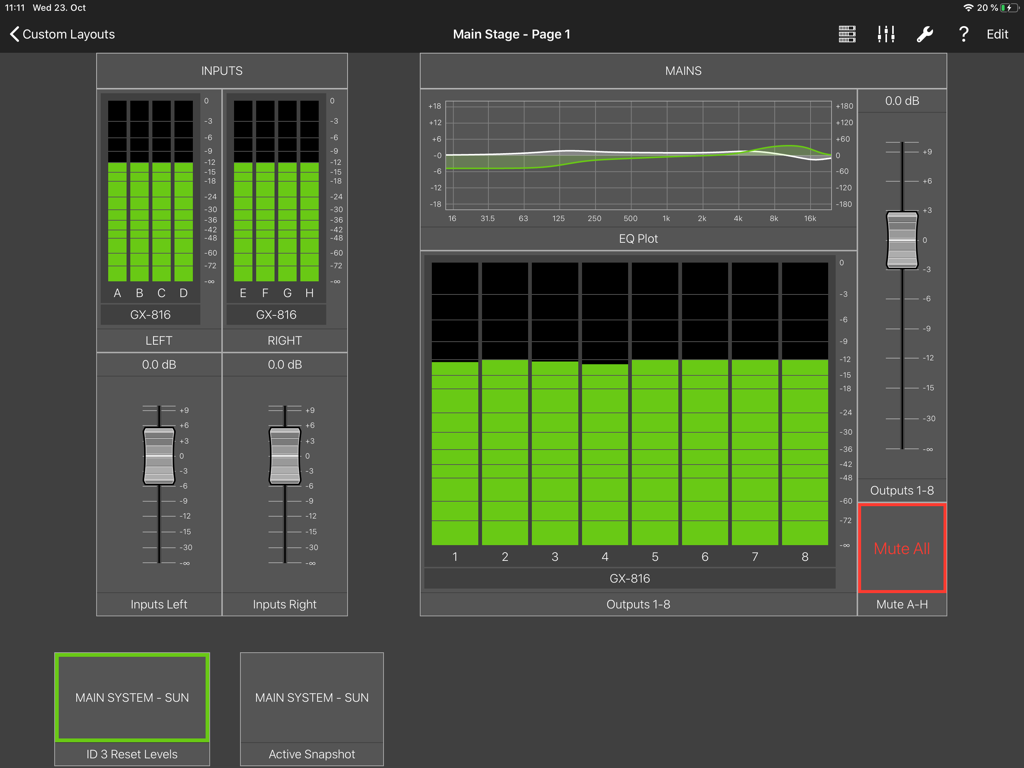
Task: Click the INPUTS panel header
Action: point(221,70)
